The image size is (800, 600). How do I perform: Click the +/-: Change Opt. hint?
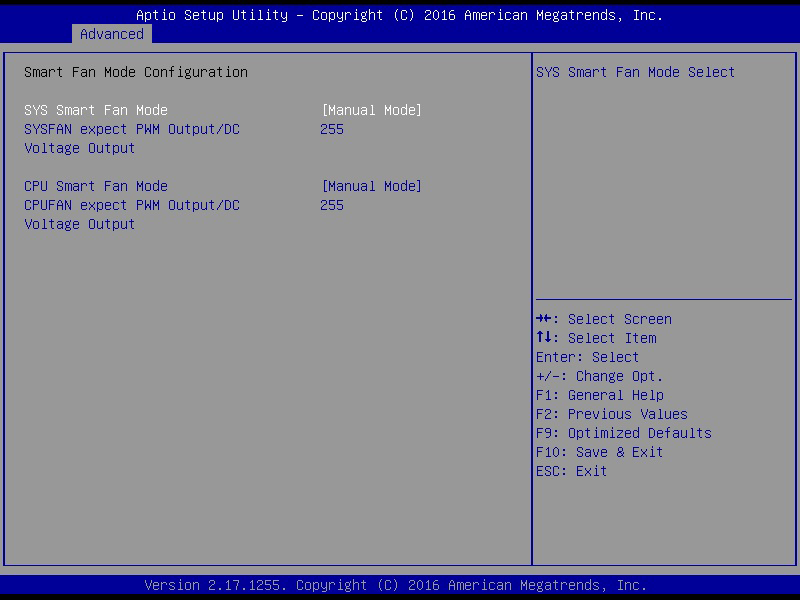(x=599, y=377)
